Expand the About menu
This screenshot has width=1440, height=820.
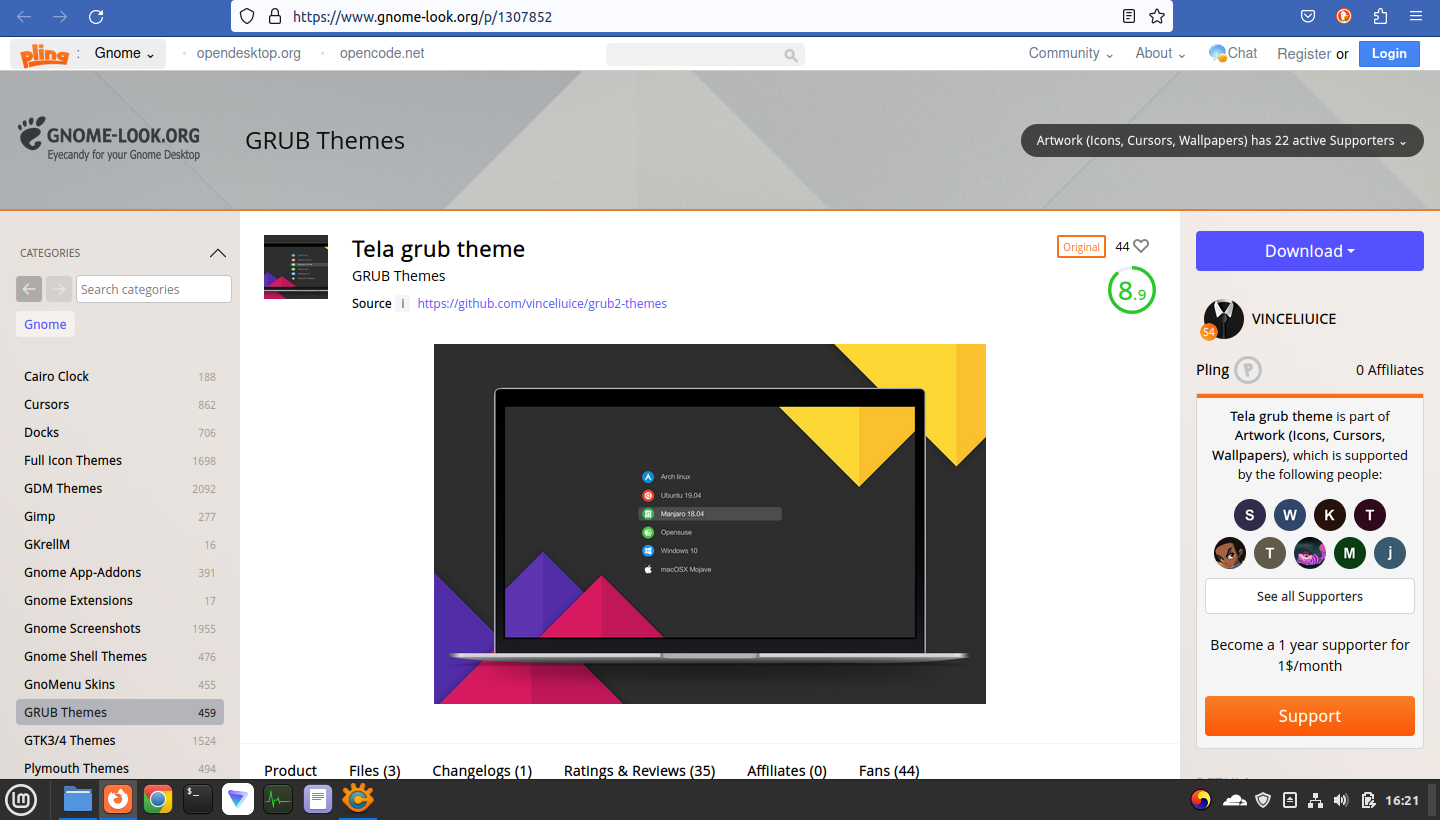point(1161,53)
